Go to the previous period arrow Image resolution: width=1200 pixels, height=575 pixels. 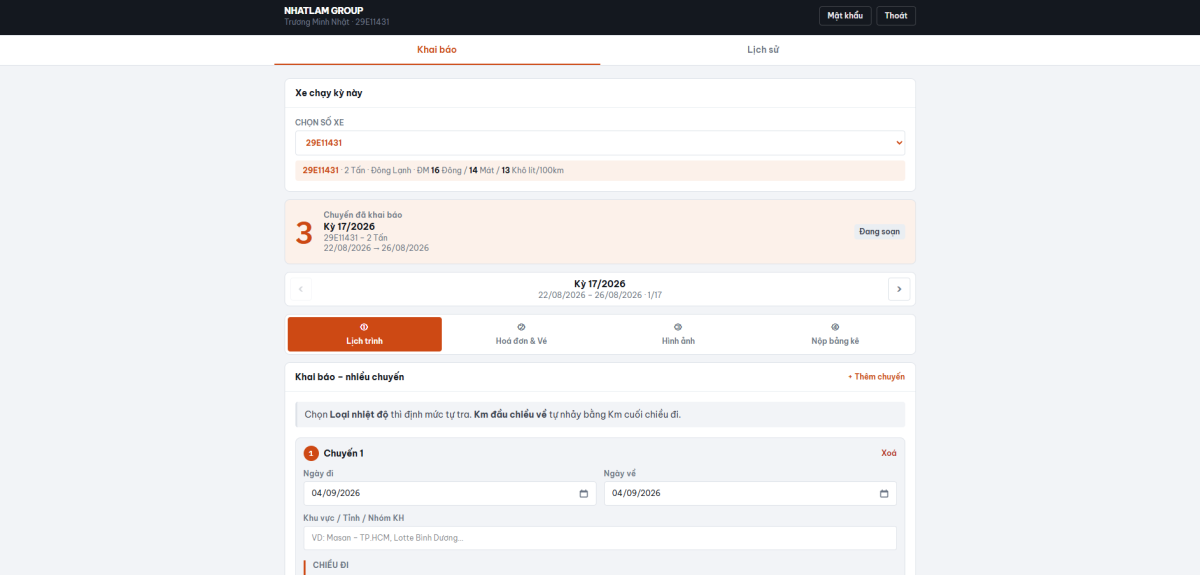pos(301,289)
